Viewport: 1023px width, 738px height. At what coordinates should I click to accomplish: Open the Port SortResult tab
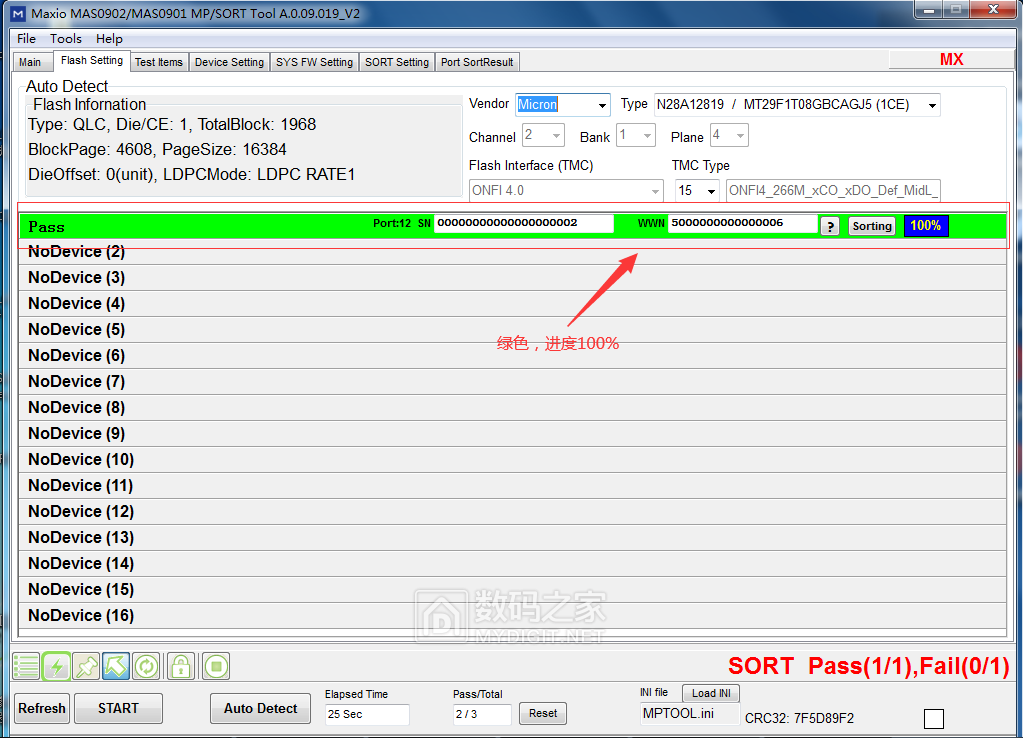[477, 62]
